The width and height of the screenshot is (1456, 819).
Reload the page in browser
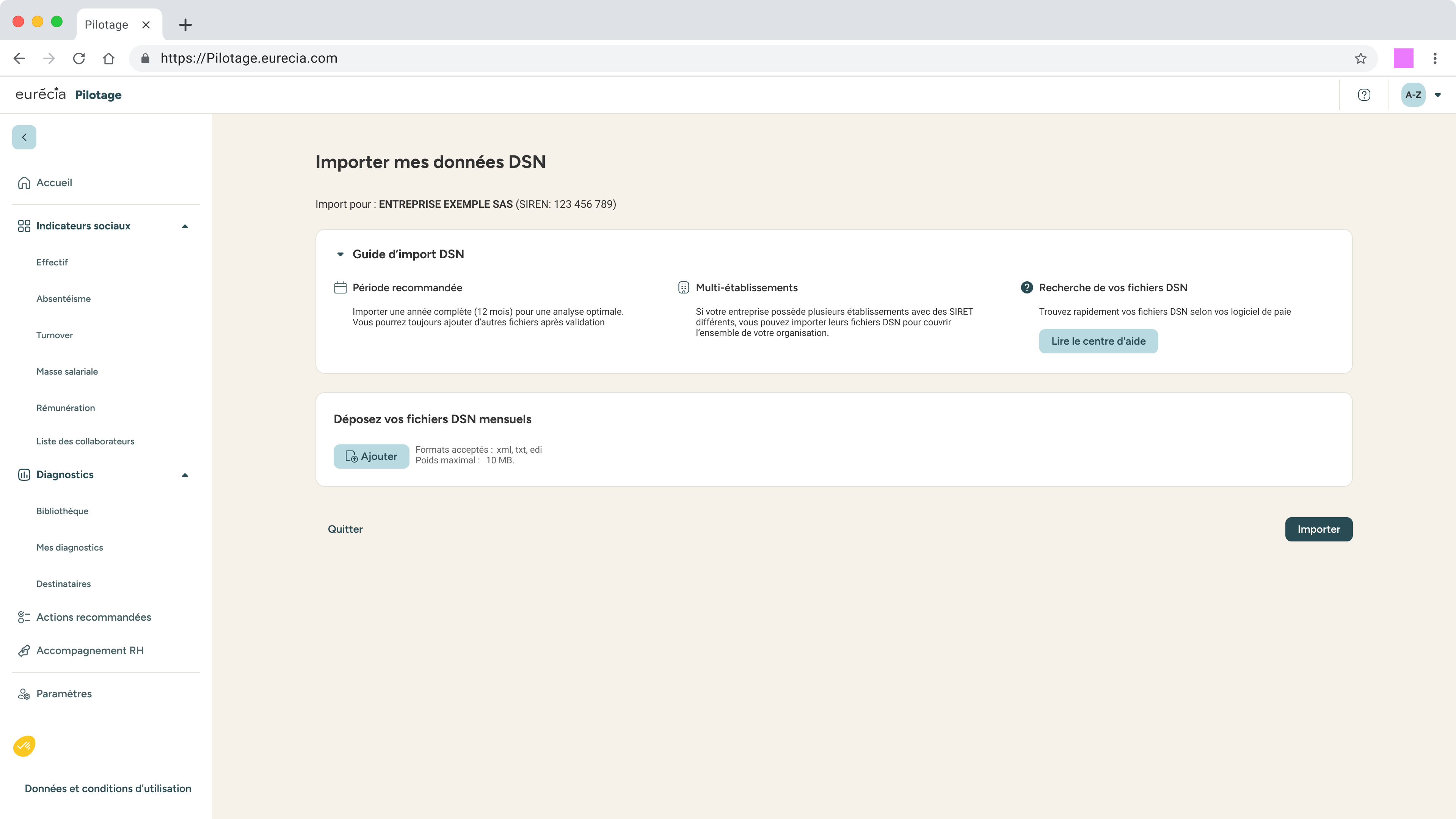pos(79,58)
